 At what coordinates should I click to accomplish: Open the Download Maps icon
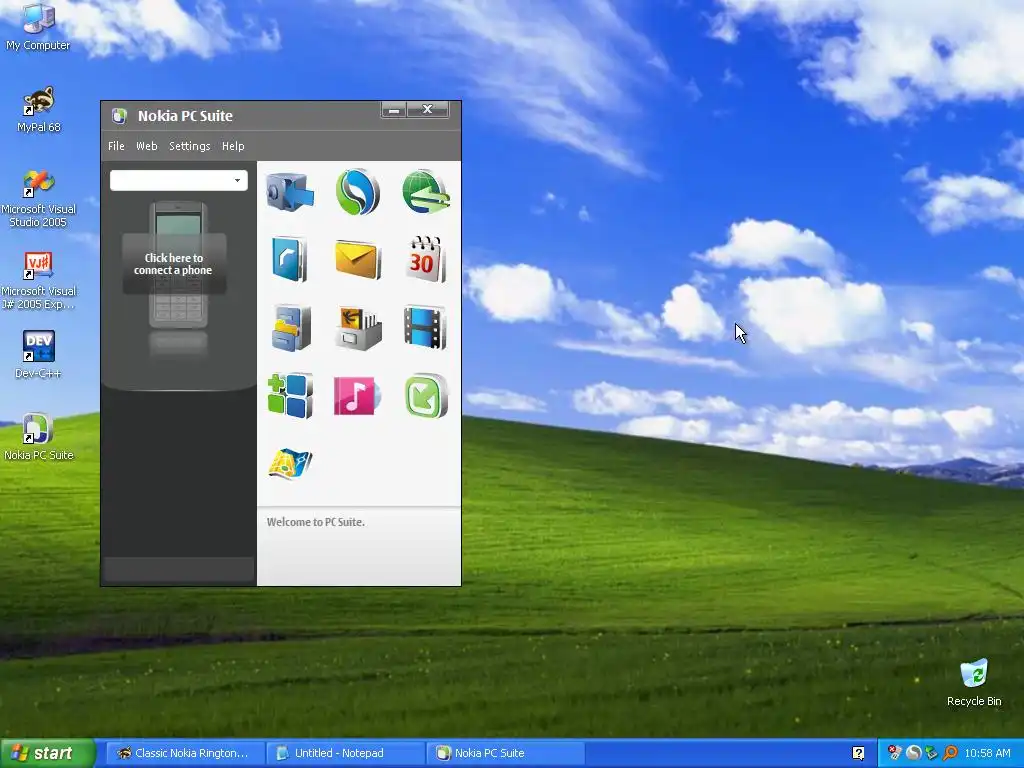coord(290,464)
